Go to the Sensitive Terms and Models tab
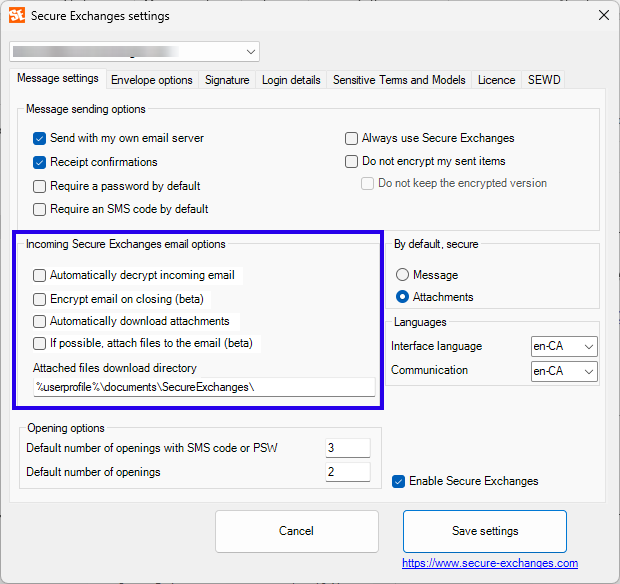620x584 pixels. 399,80
